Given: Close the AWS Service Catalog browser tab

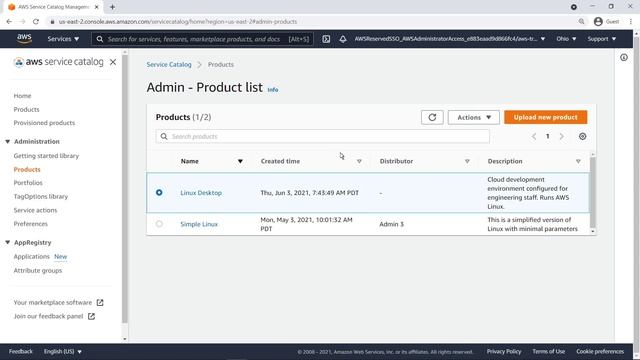Looking at the screenshot, I should tap(97, 7).
